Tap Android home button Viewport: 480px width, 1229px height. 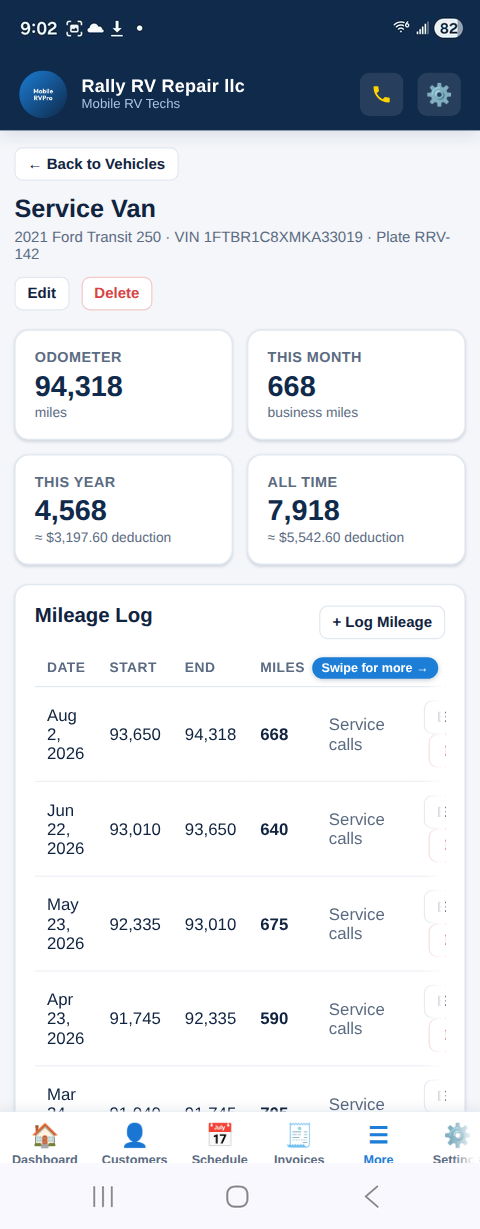coord(237,1196)
